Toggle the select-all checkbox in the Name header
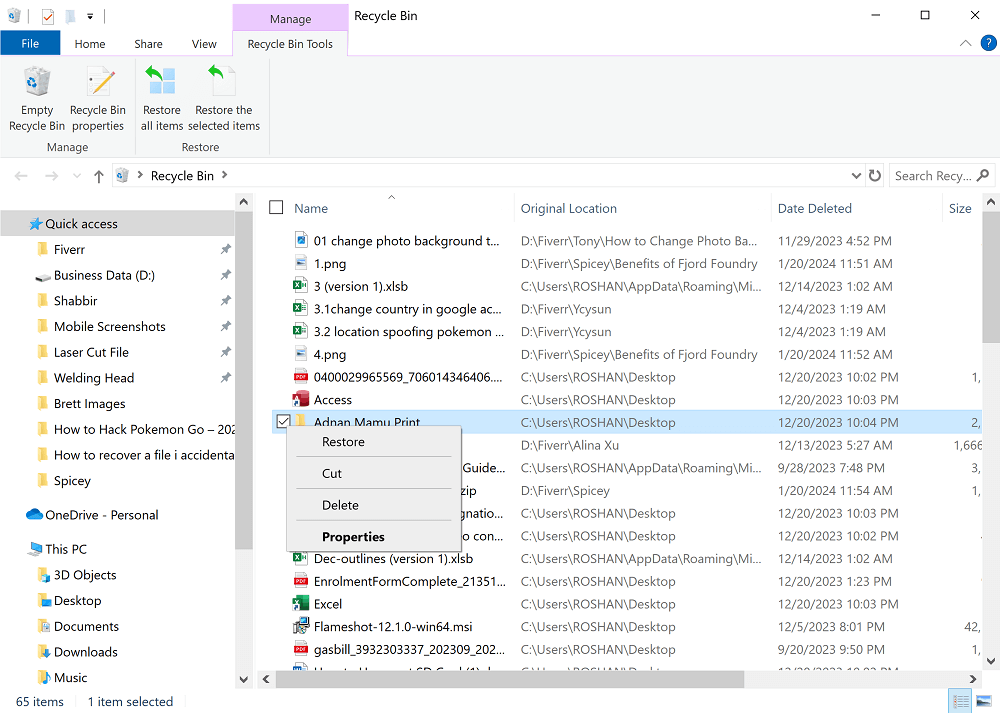1000x713 pixels. click(277, 208)
